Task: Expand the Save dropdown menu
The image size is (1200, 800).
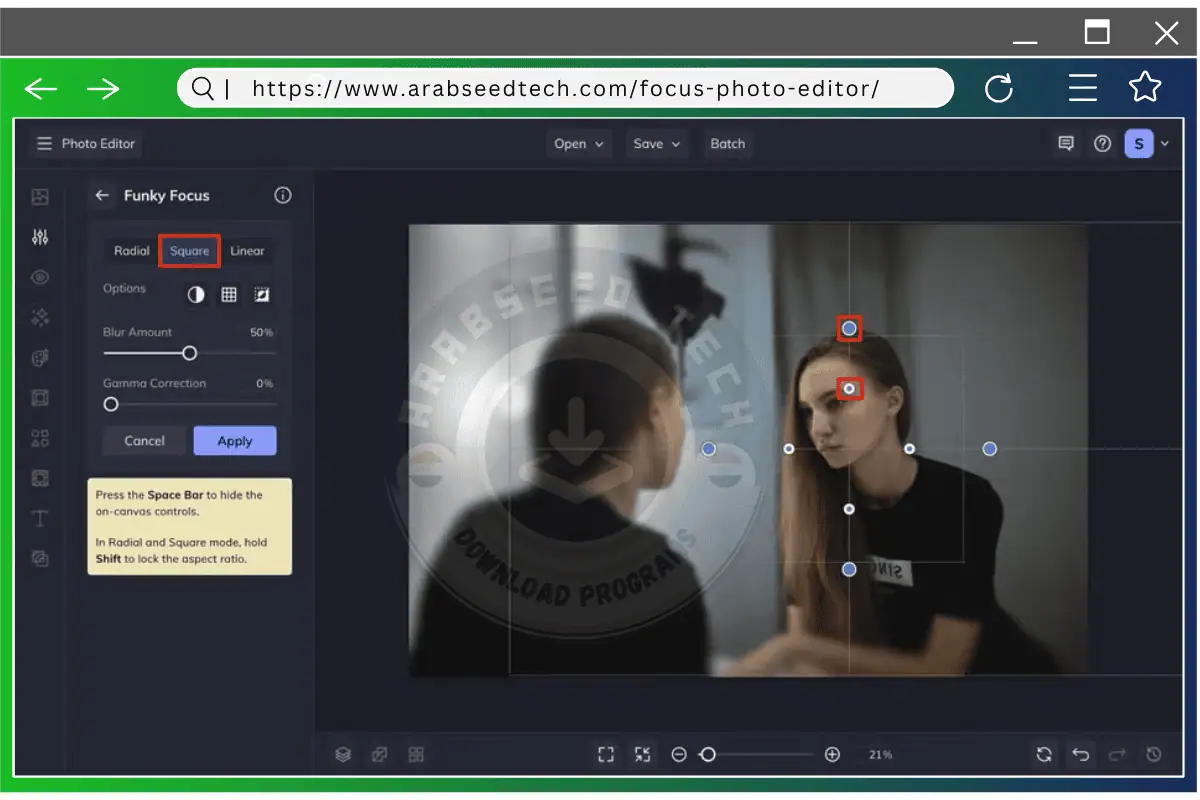Action: (x=657, y=144)
